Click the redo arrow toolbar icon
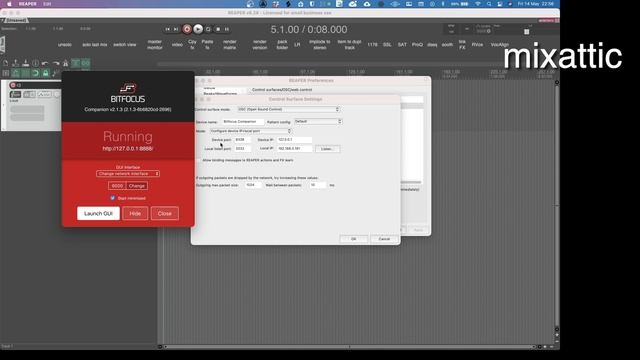 coord(56,63)
